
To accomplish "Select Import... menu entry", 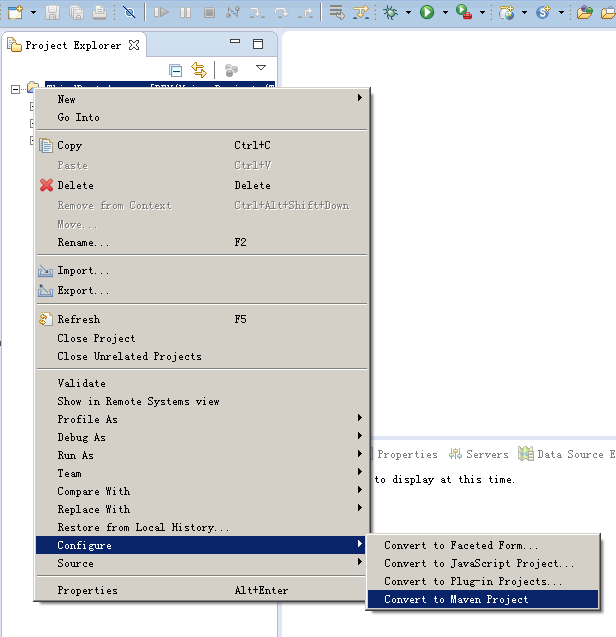I will point(202,271).
